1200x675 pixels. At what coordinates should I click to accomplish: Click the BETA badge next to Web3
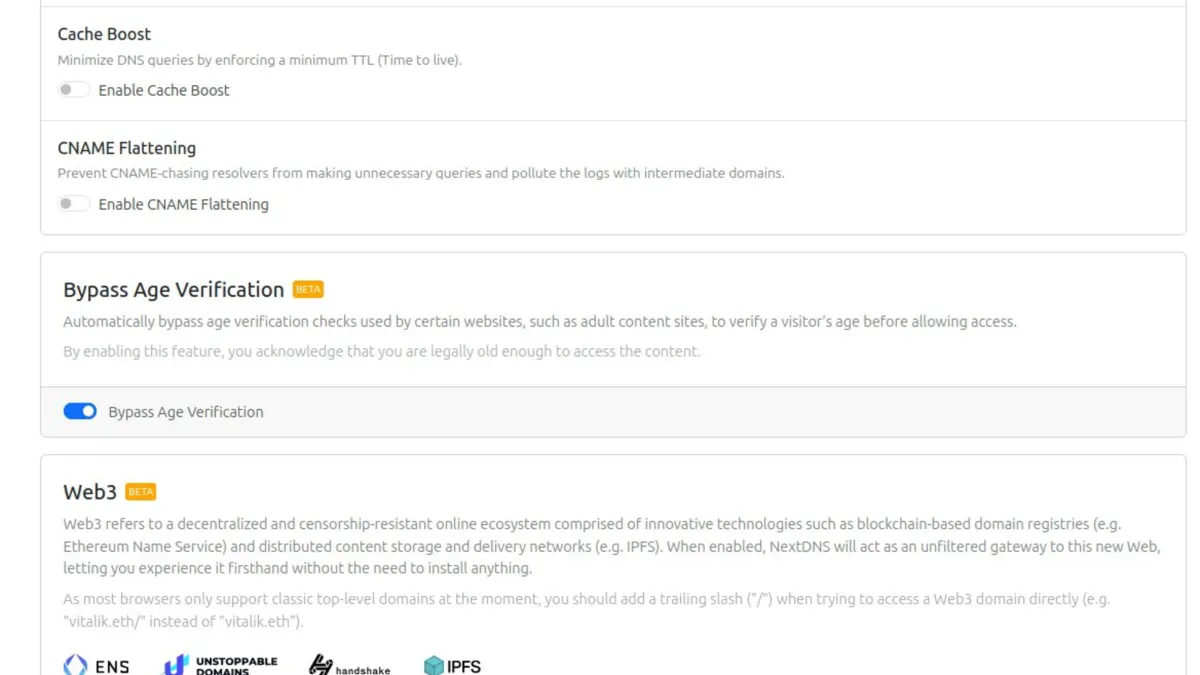pyautogui.click(x=141, y=492)
